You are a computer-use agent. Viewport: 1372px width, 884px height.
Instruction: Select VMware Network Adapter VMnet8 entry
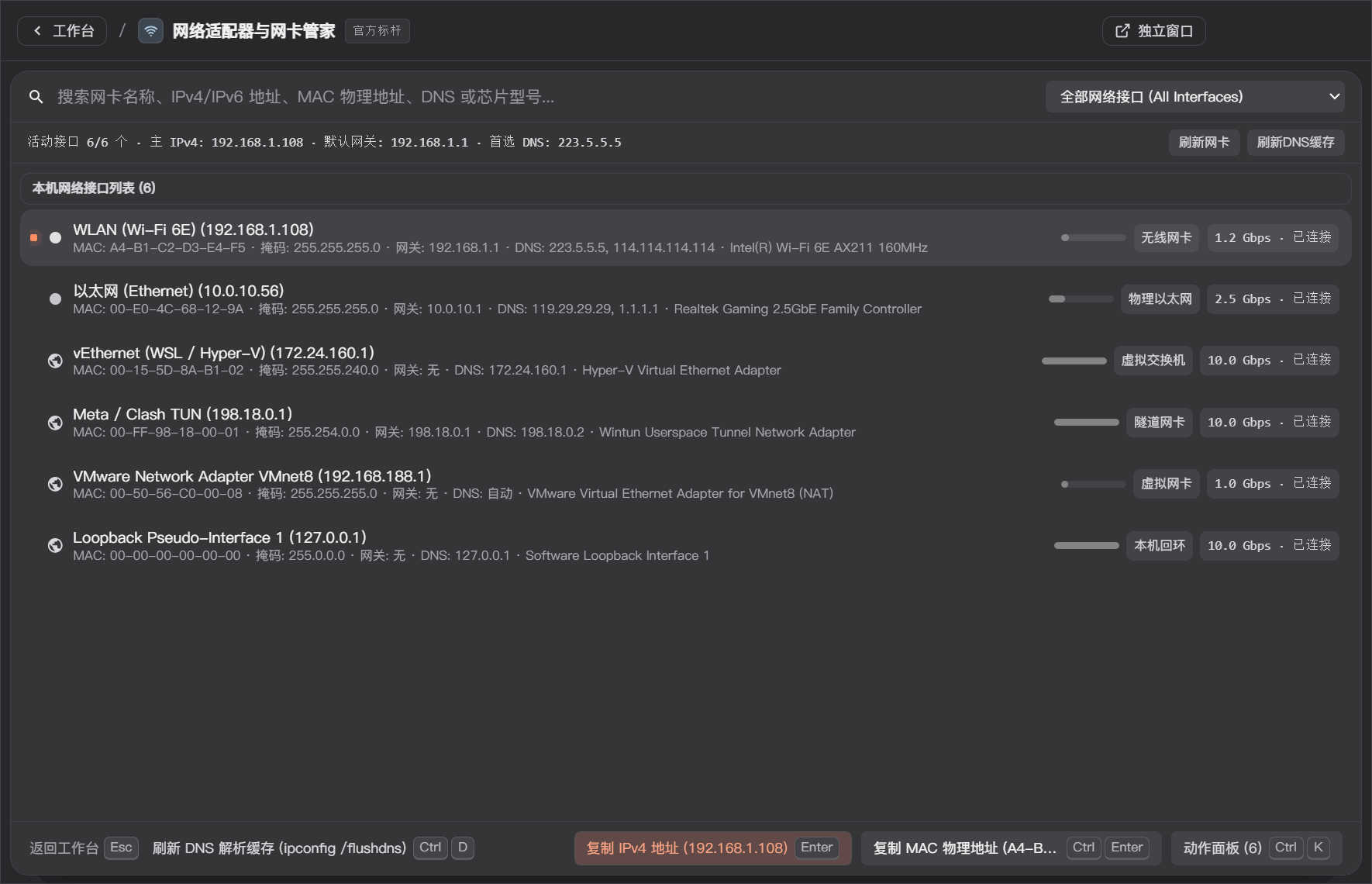(x=685, y=484)
